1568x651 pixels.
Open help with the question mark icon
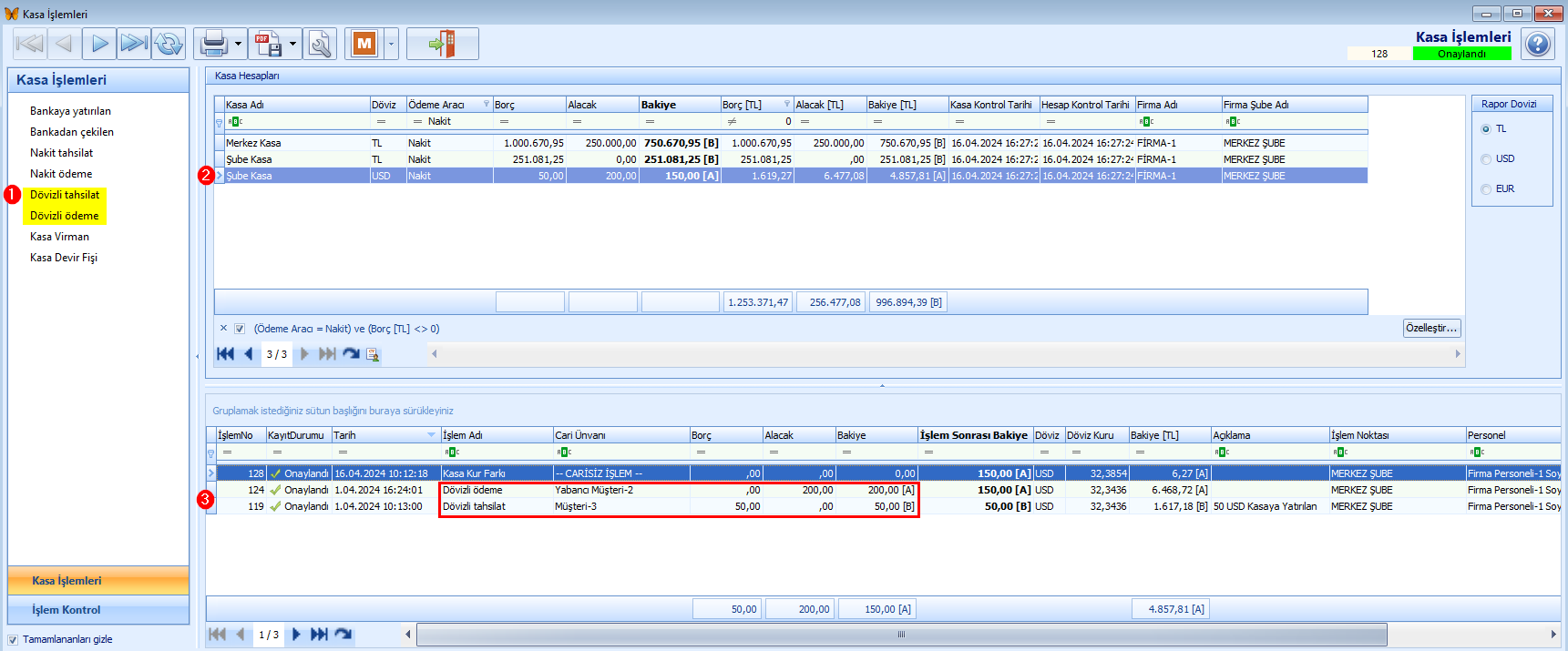click(x=1538, y=44)
